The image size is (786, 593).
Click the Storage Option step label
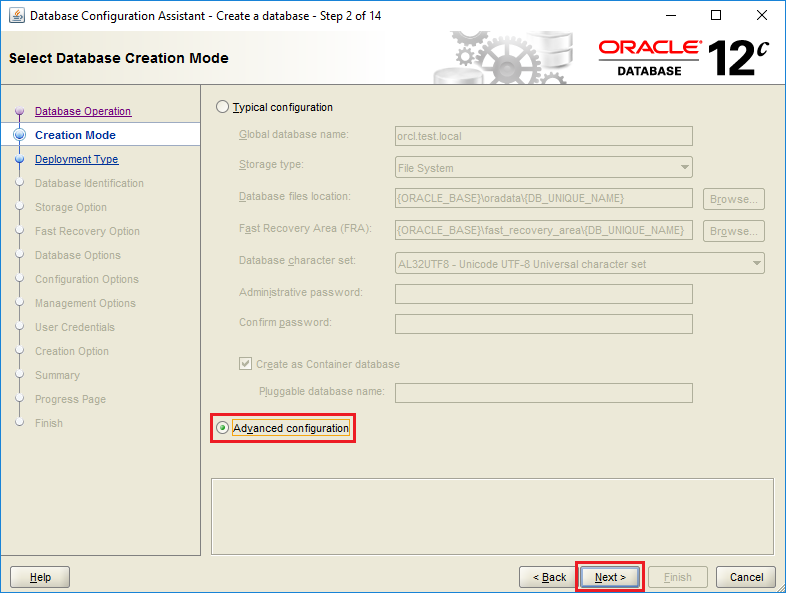pyautogui.click(x=71, y=208)
